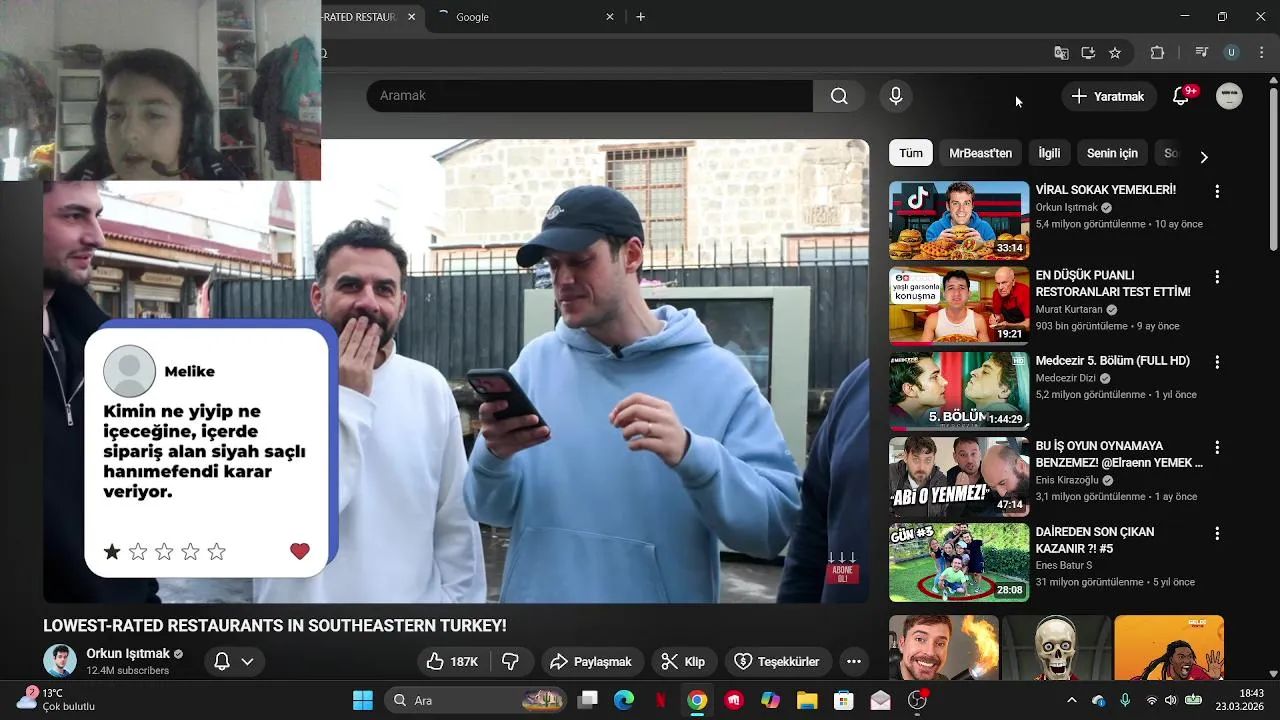Open the Windows Start menu
The height and width of the screenshot is (720, 1280).
click(363, 700)
